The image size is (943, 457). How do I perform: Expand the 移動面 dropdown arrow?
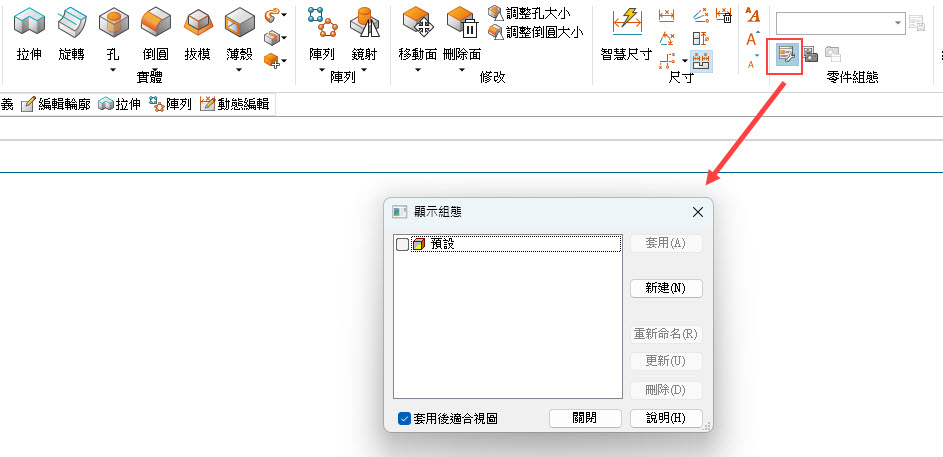pos(416,71)
